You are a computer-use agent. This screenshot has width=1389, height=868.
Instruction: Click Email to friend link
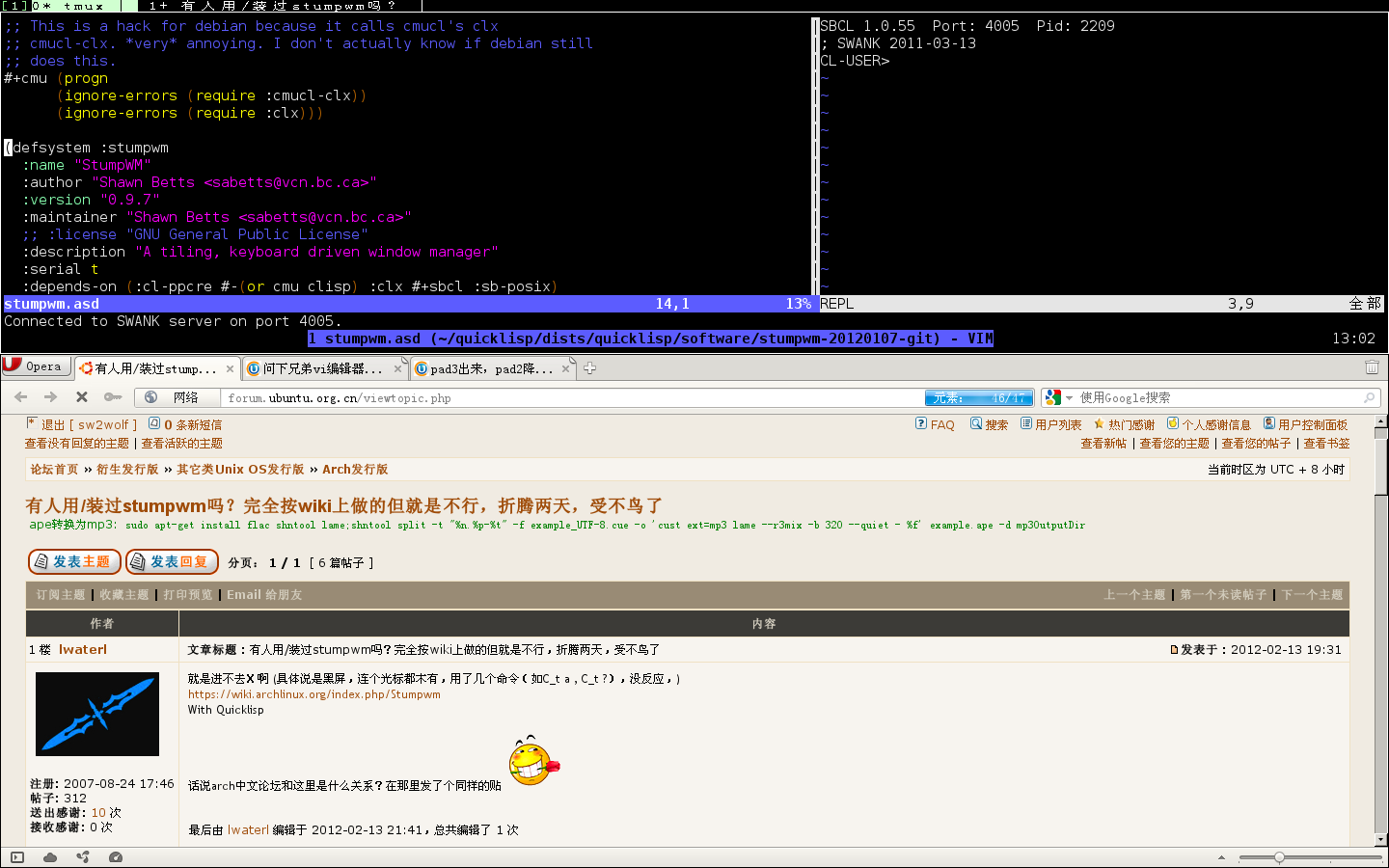264,595
